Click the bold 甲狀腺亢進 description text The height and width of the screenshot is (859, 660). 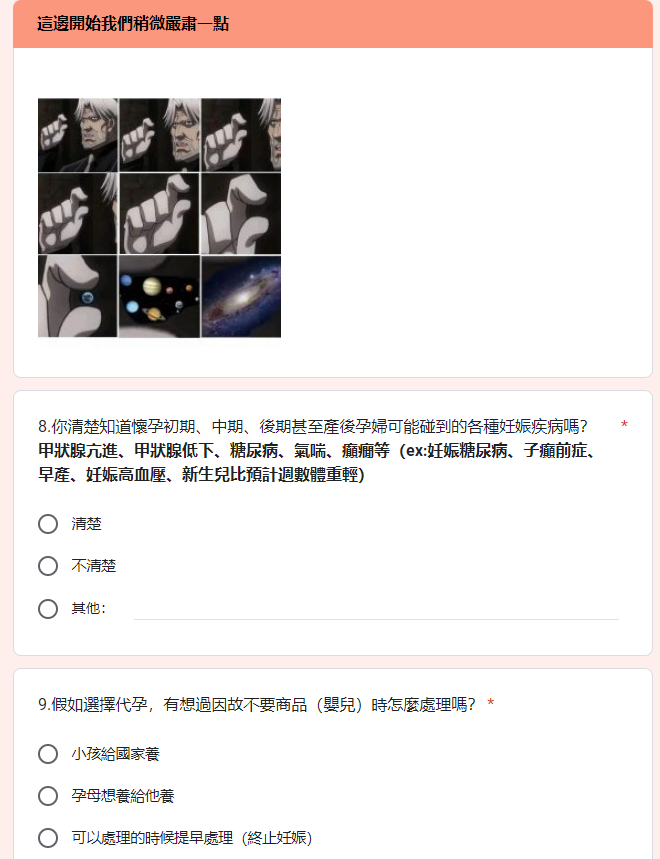[x=318, y=462]
